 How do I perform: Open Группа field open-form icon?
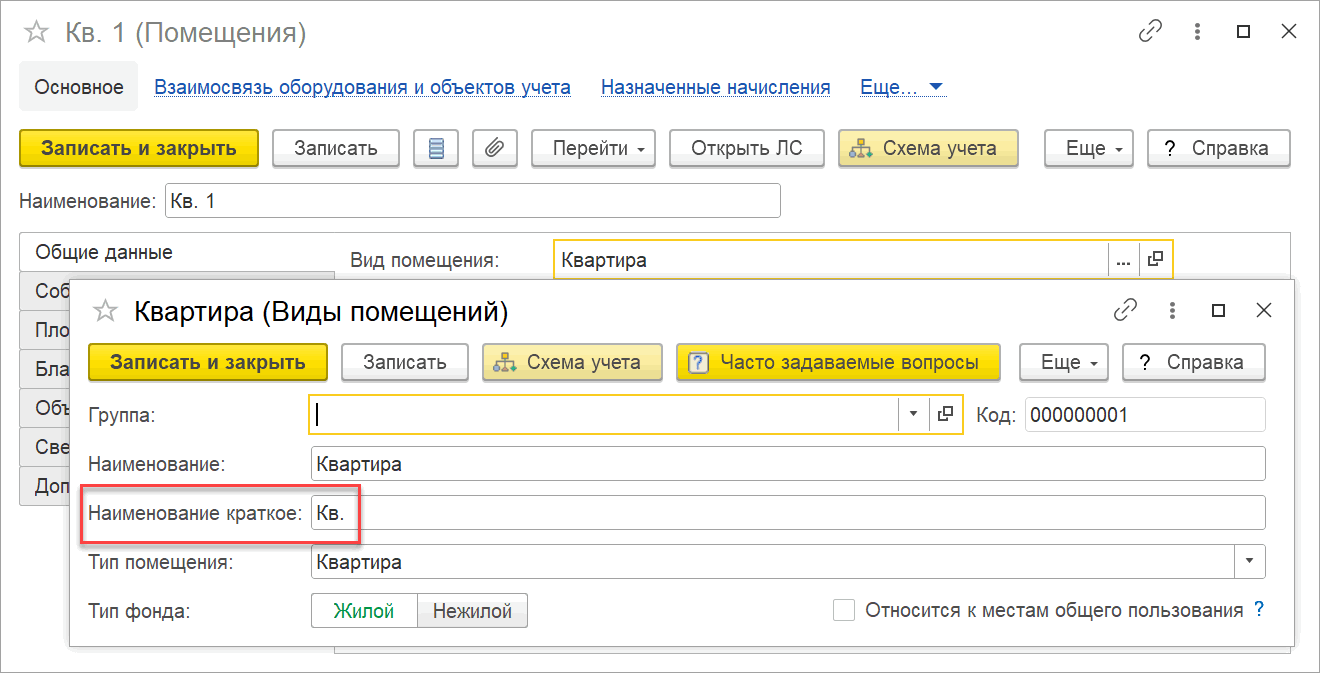[946, 415]
